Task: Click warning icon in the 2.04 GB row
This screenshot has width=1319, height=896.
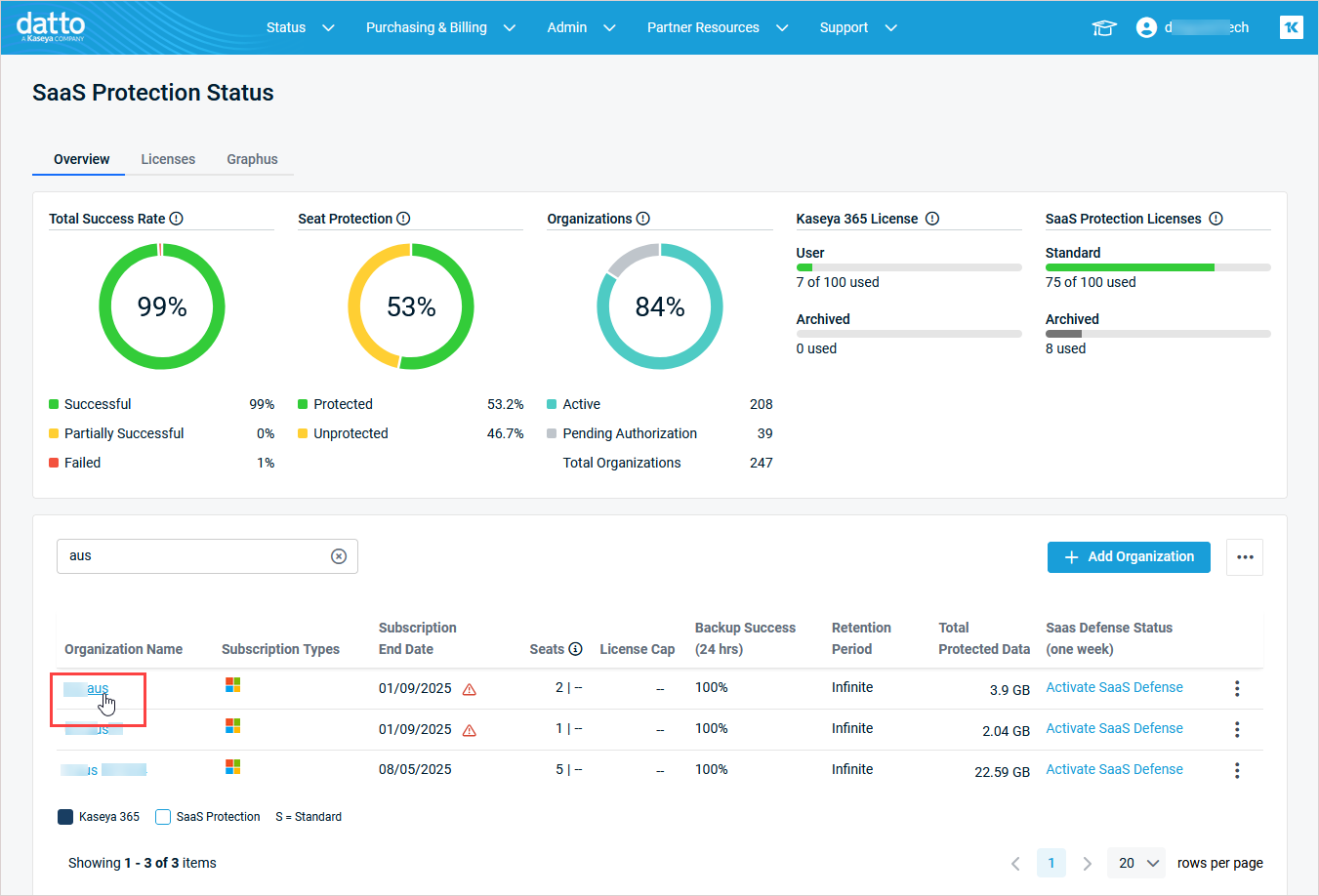Action: click(469, 730)
